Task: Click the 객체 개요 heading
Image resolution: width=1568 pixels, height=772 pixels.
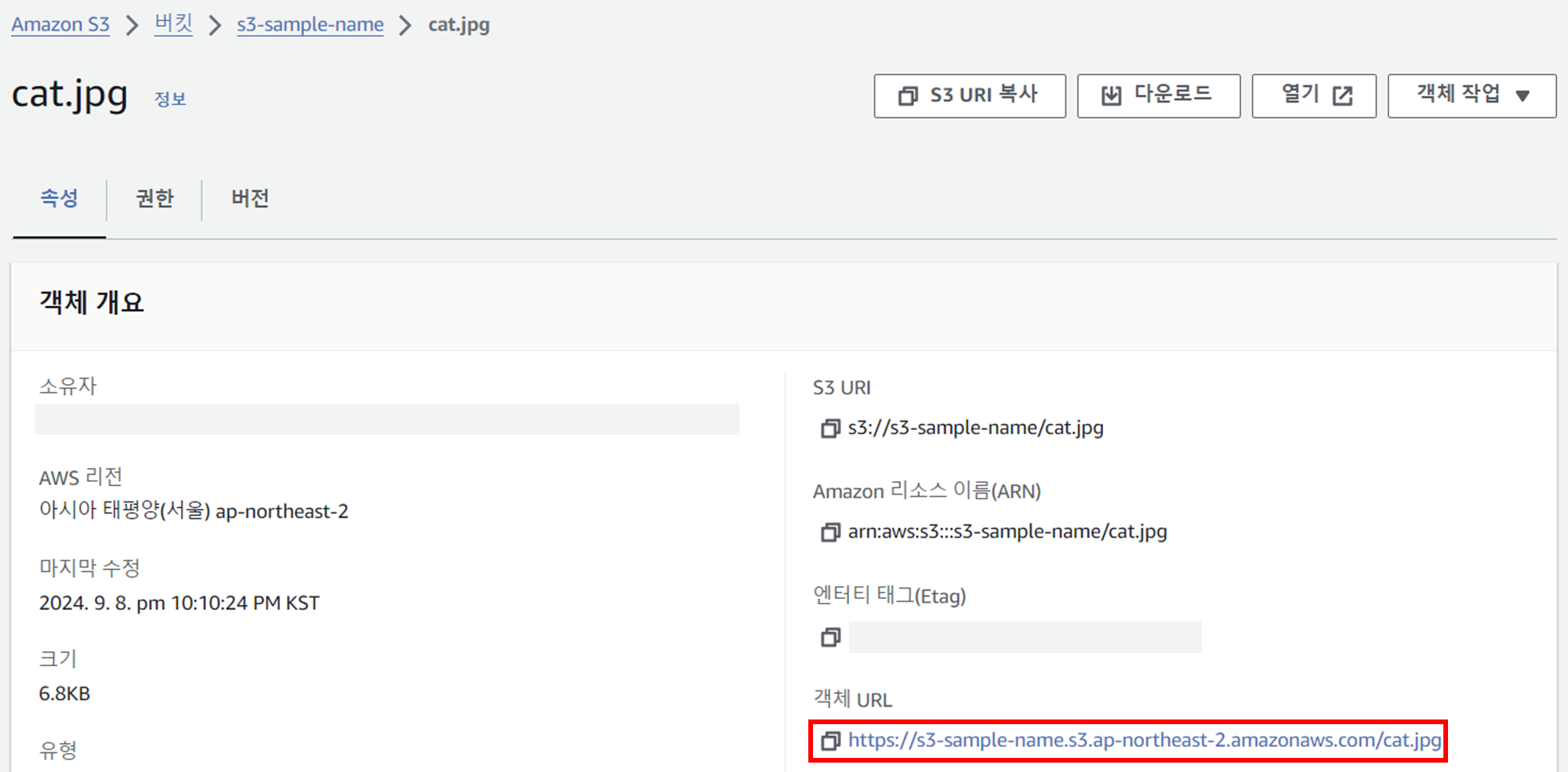Action: 92,303
